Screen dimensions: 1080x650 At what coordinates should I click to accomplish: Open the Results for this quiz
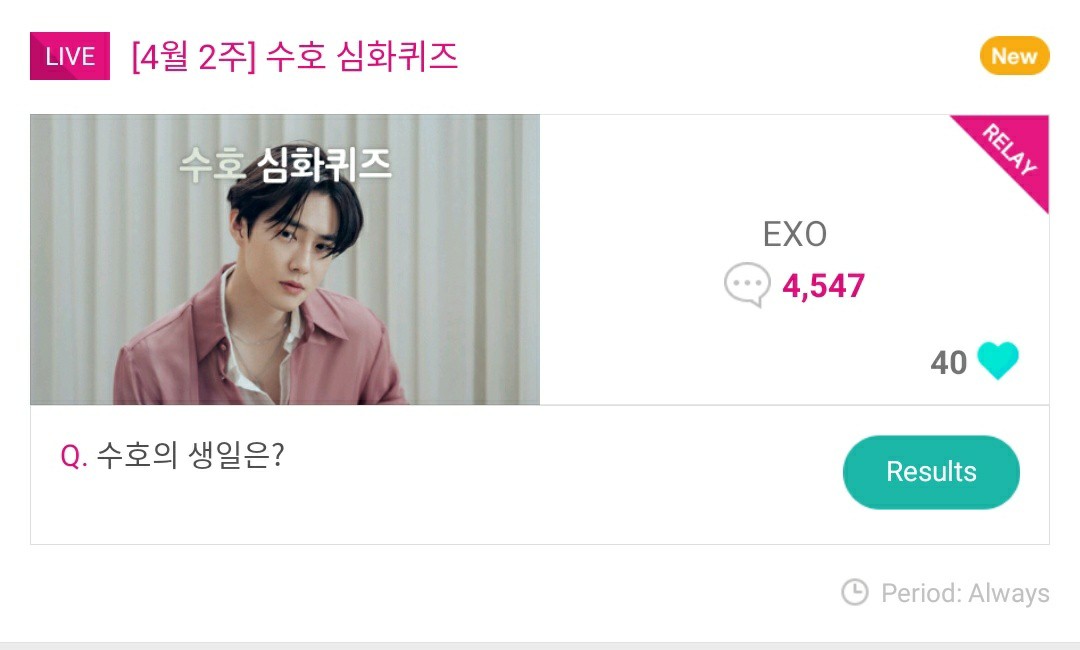(931, 472)
